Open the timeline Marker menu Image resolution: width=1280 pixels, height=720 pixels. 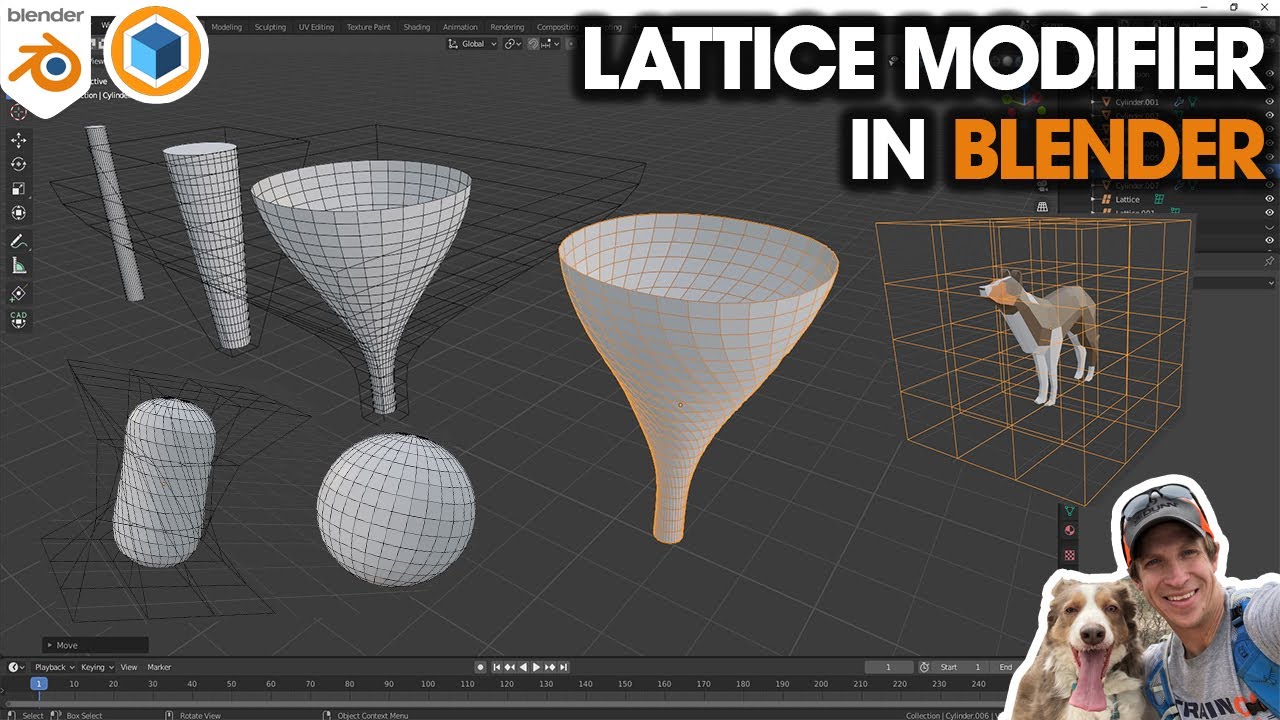(159, 667)
